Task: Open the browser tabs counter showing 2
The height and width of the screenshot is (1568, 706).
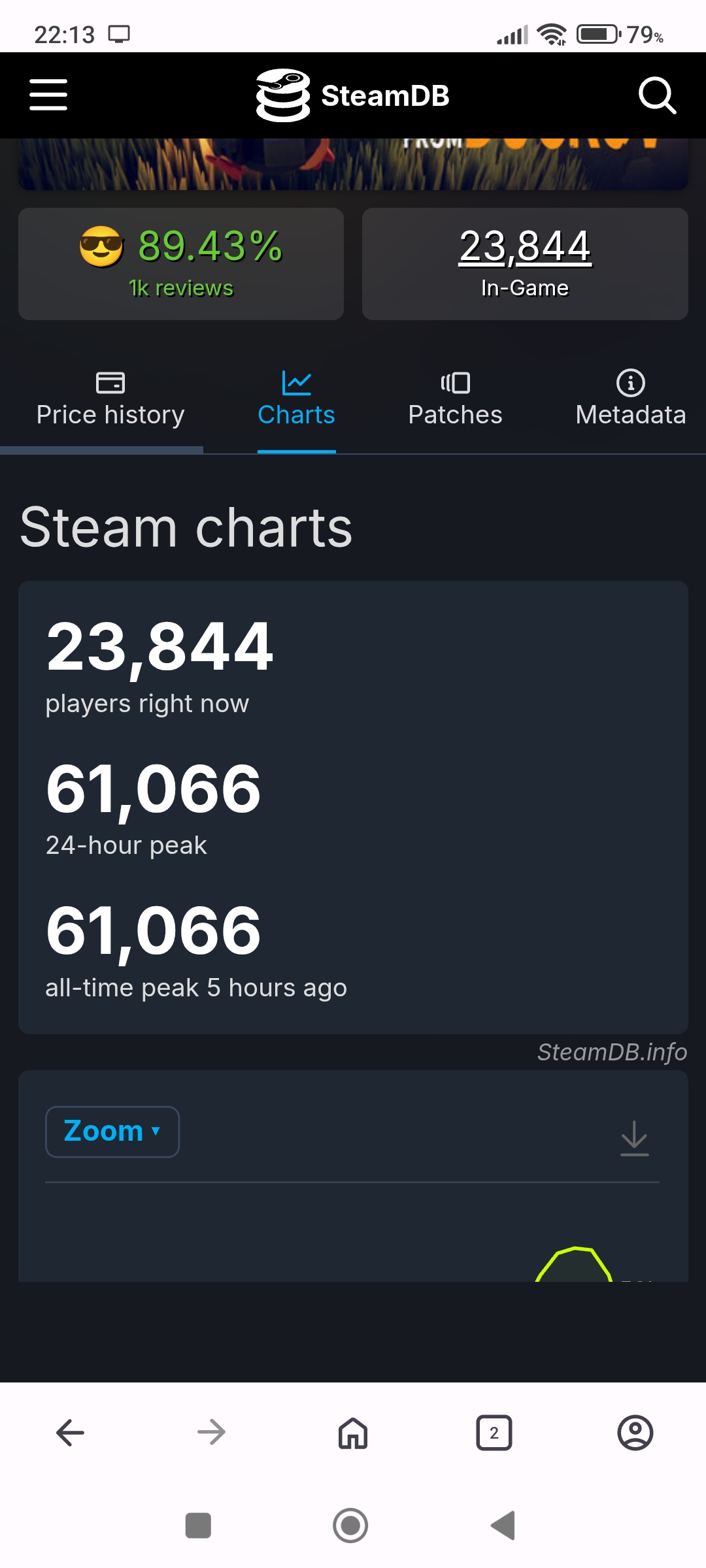Action: point(494,1433)
